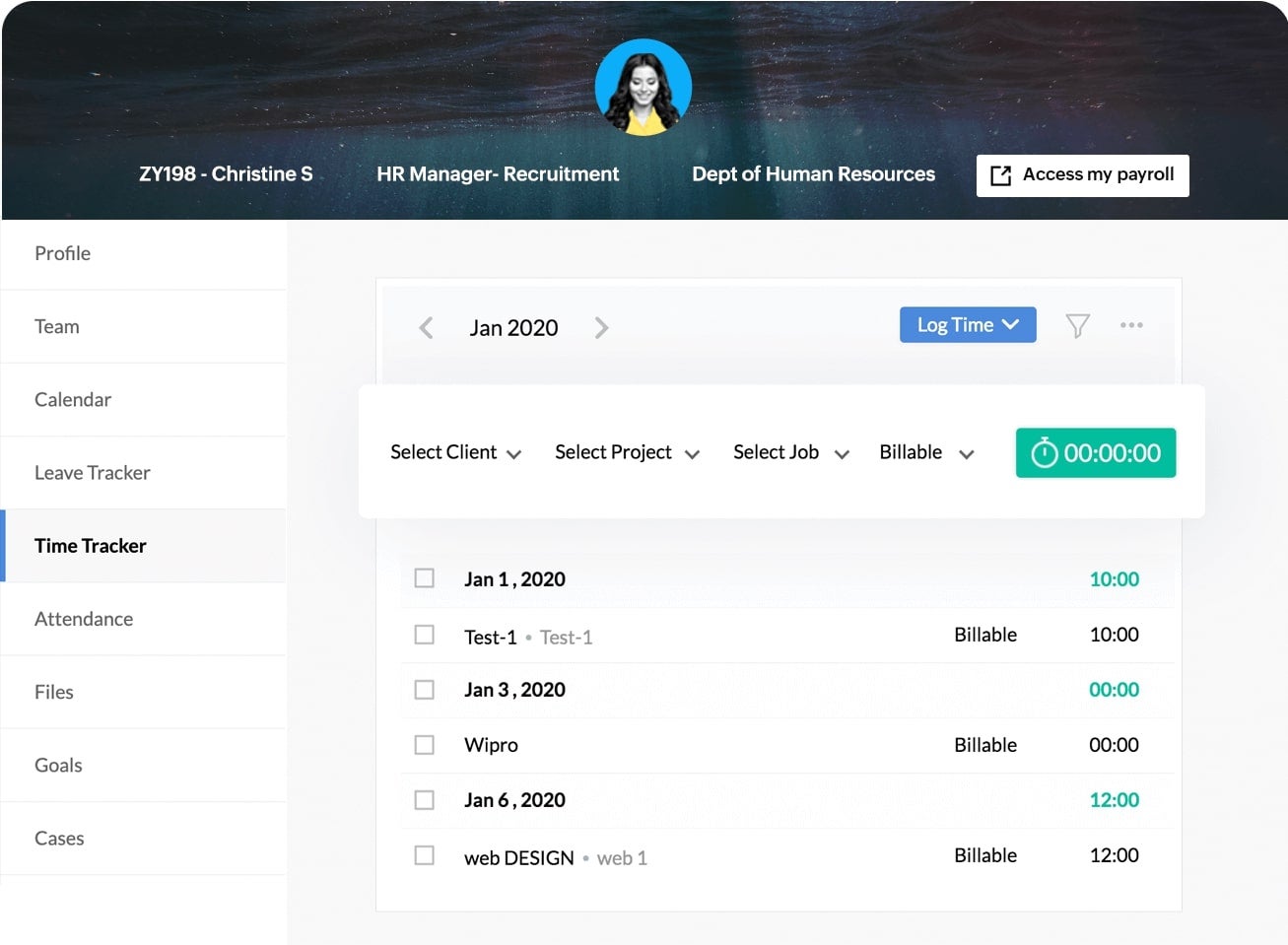Expand the Select Job dropdown
Screen dimensions: 1288x945
pyautogui.click(x=790, y=452)
